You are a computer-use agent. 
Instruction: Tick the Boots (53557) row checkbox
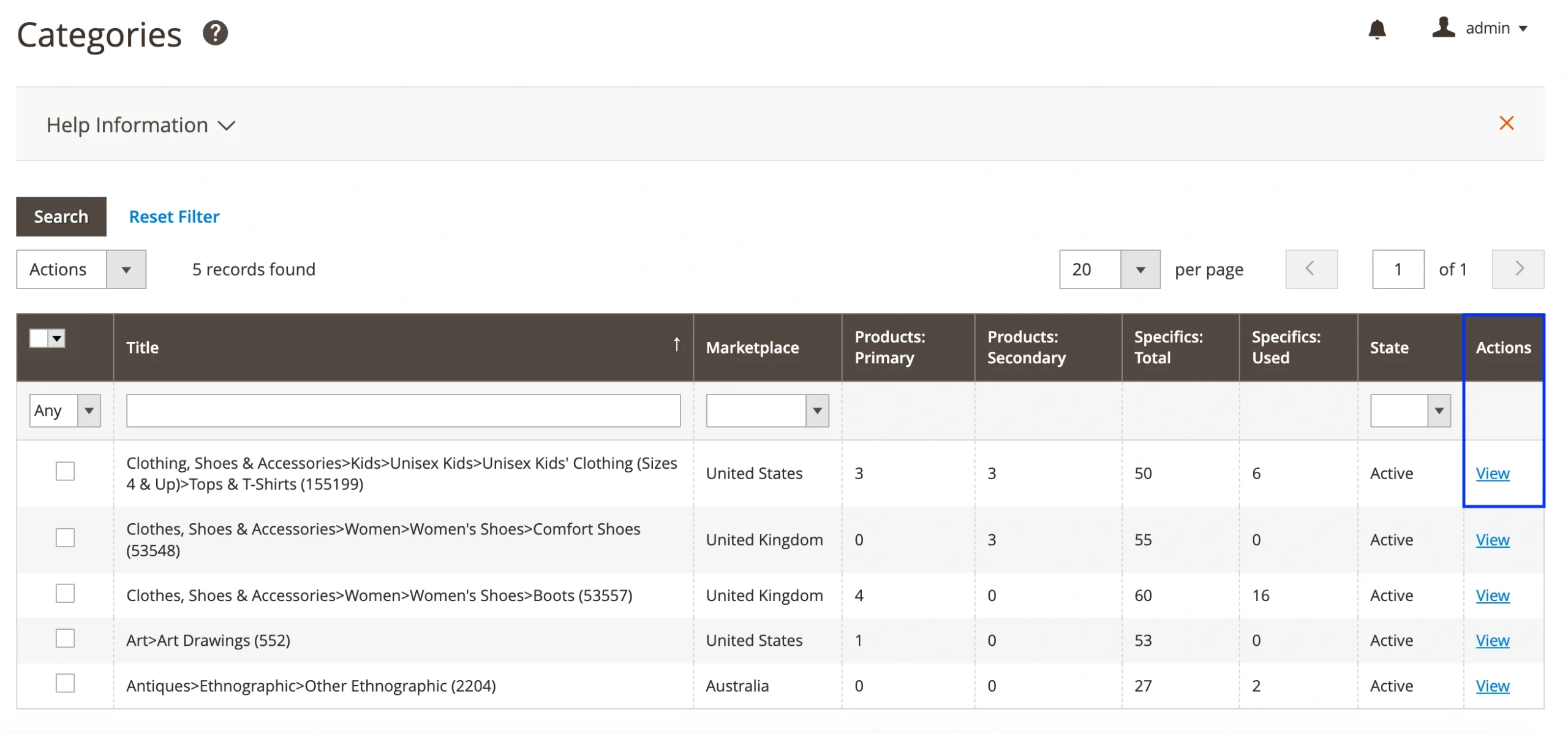[x=65, y=593]
